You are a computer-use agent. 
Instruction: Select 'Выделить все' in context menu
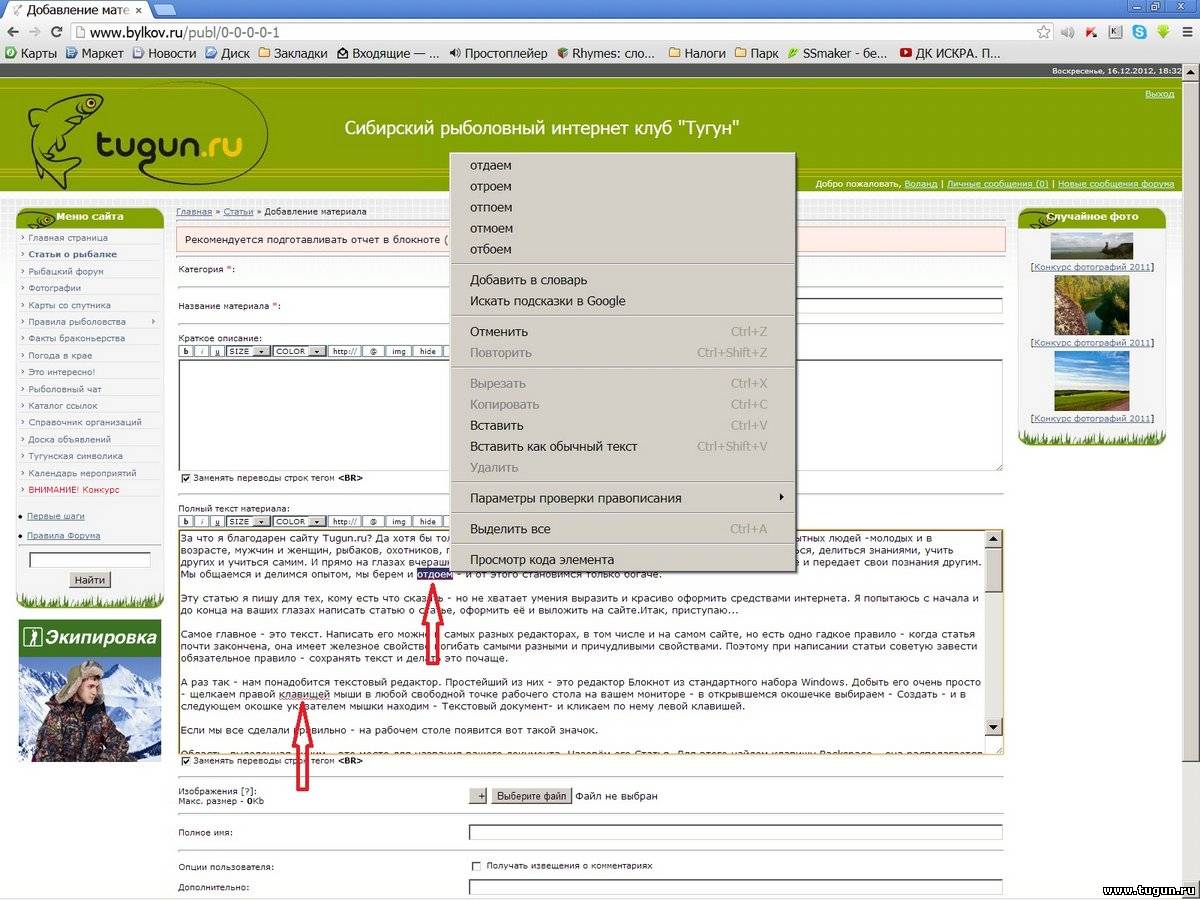(x=622, y=529)
